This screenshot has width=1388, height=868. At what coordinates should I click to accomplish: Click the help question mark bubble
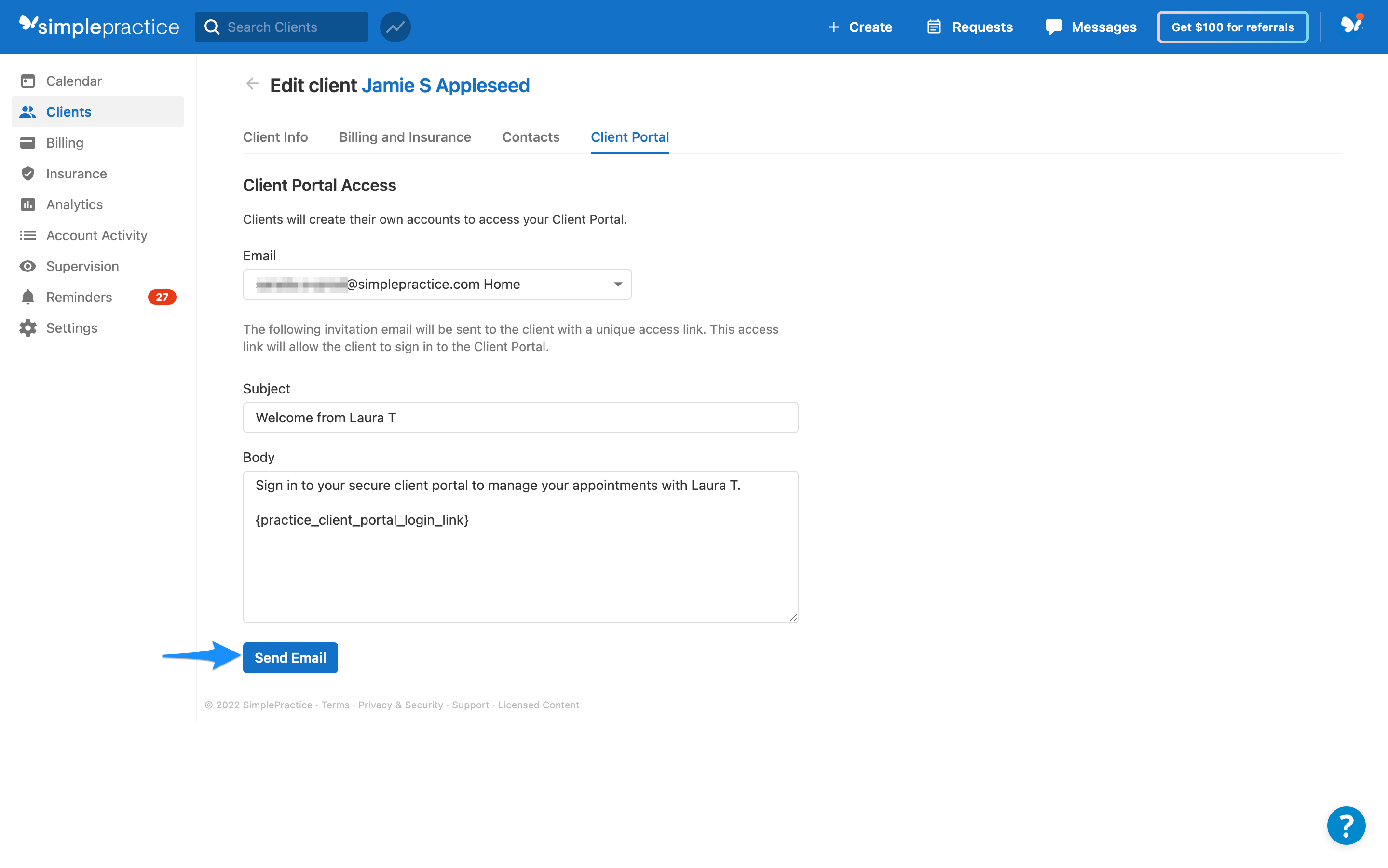click(x=1346, y=825)
